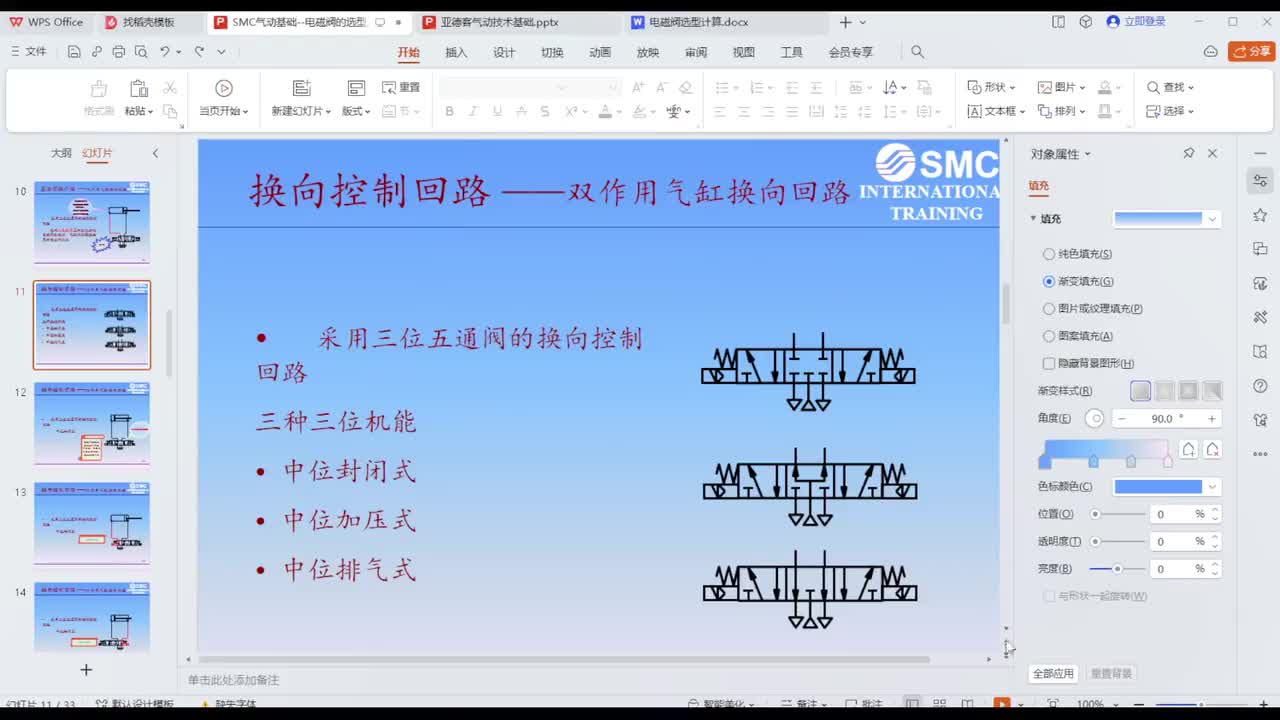Toggle italic formatting
Image resolution: width=1280 pixels, height=720 pixels.
tap(473, 111)
